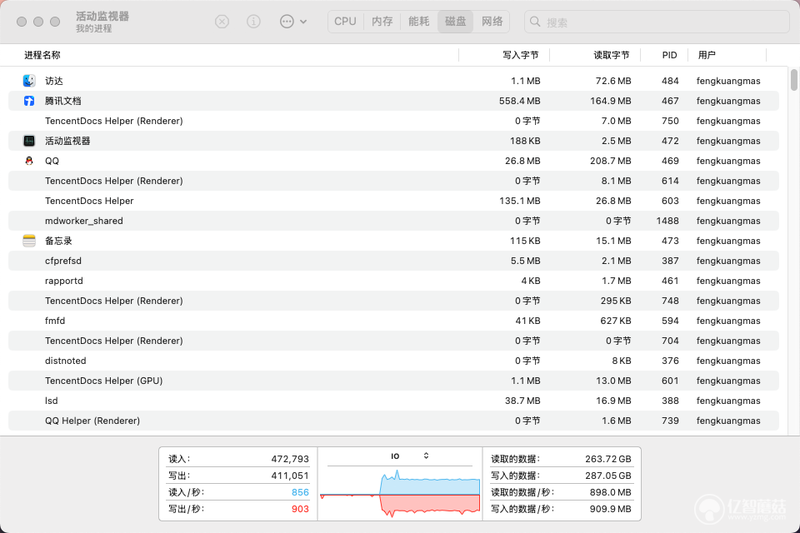Click the 38.7 MB written value for lsd
800x533 pixels.
click(522, 401)
